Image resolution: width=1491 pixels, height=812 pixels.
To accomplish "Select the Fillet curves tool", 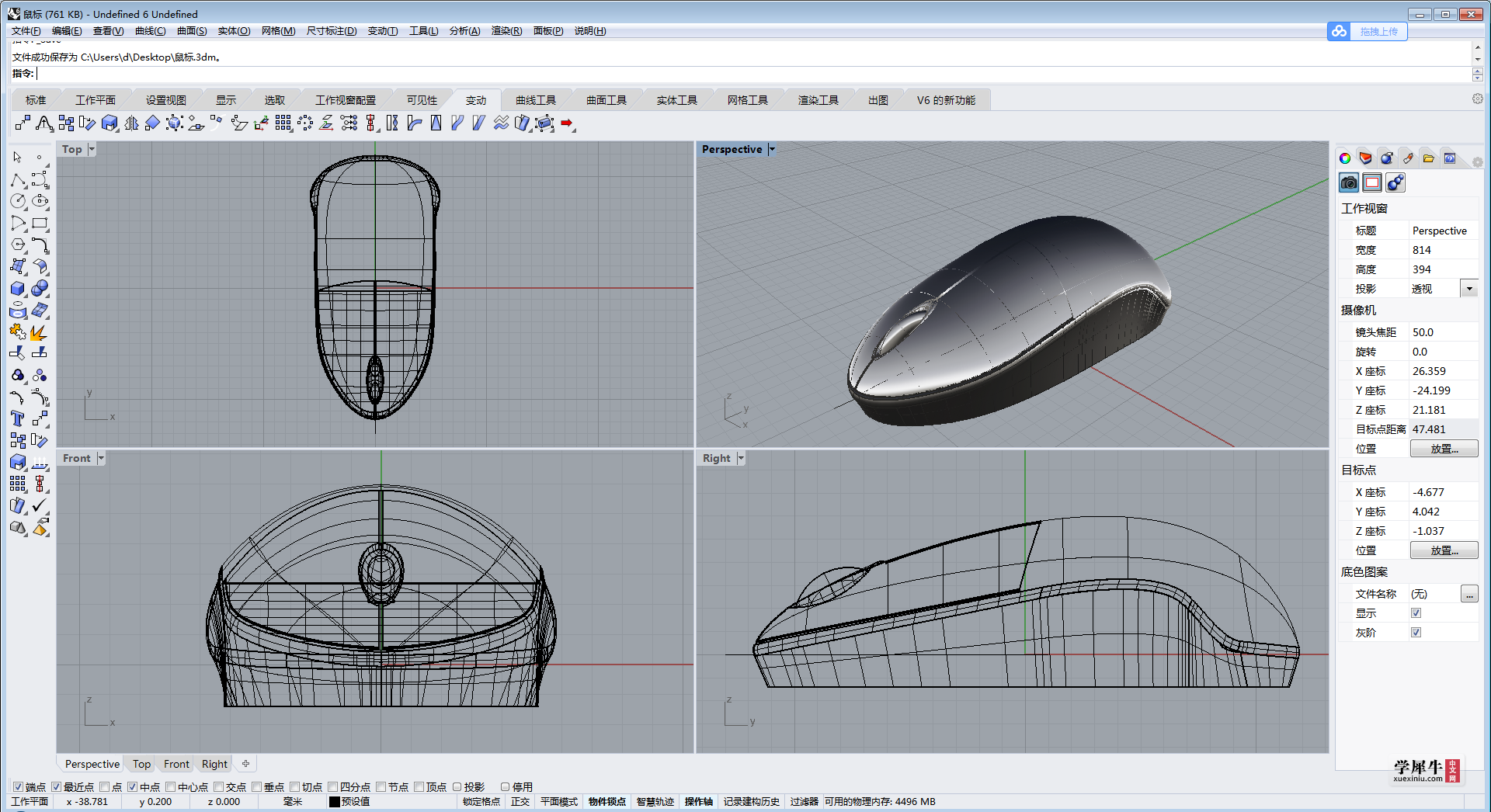I will 40,245.
